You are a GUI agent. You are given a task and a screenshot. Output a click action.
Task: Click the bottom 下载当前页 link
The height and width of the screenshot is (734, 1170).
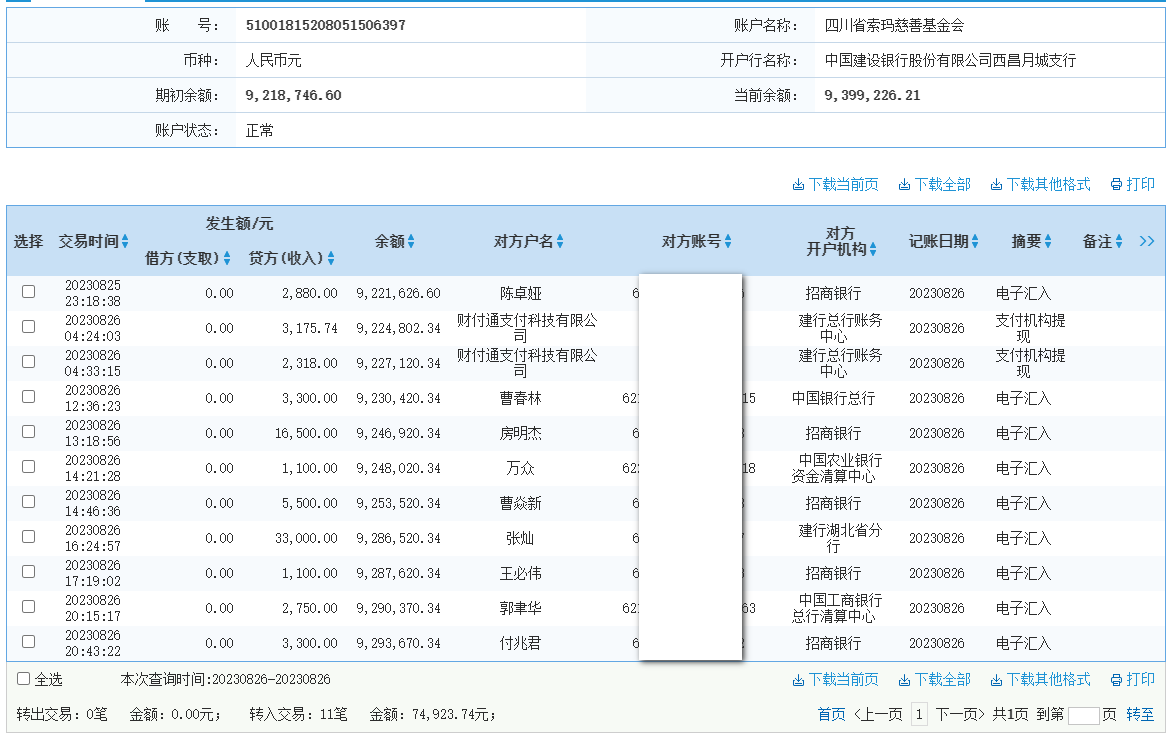[x=835, y=680]
